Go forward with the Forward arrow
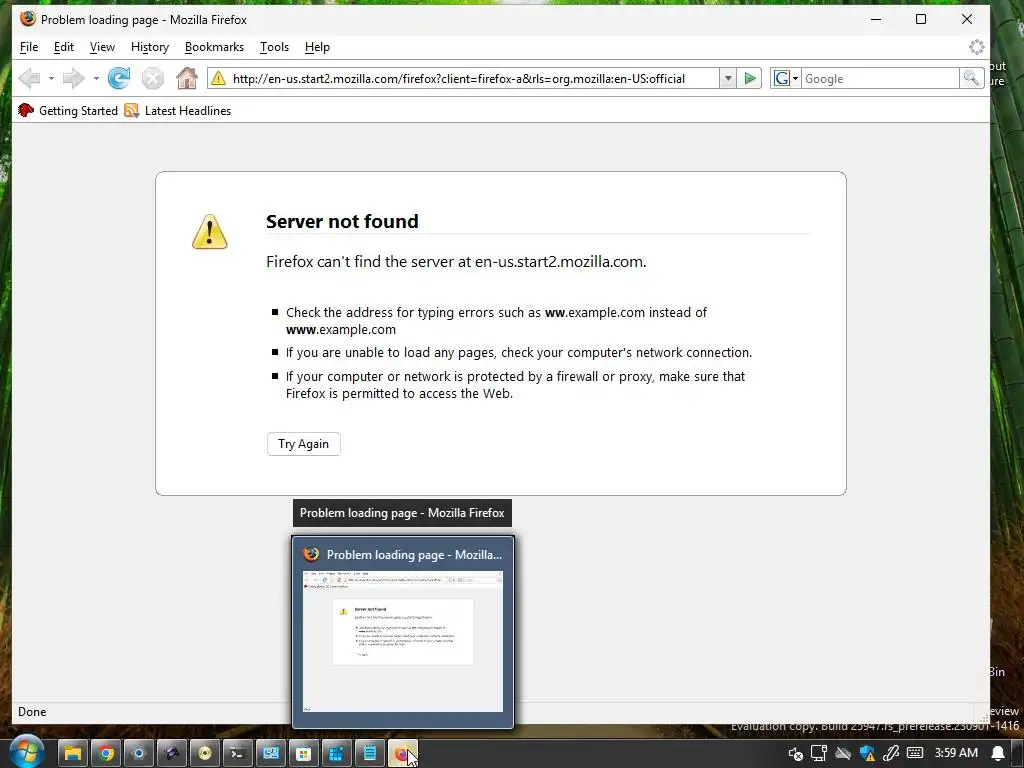This screenshot has height=768, width=1024. point(73,78)
